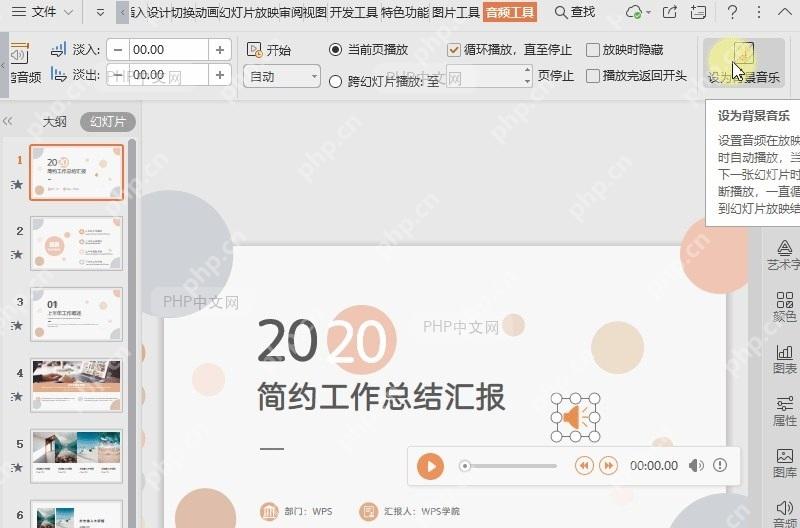Open the 自动 start mode dropdown
Screen dimensions: 800x528
tap(282, 77)
